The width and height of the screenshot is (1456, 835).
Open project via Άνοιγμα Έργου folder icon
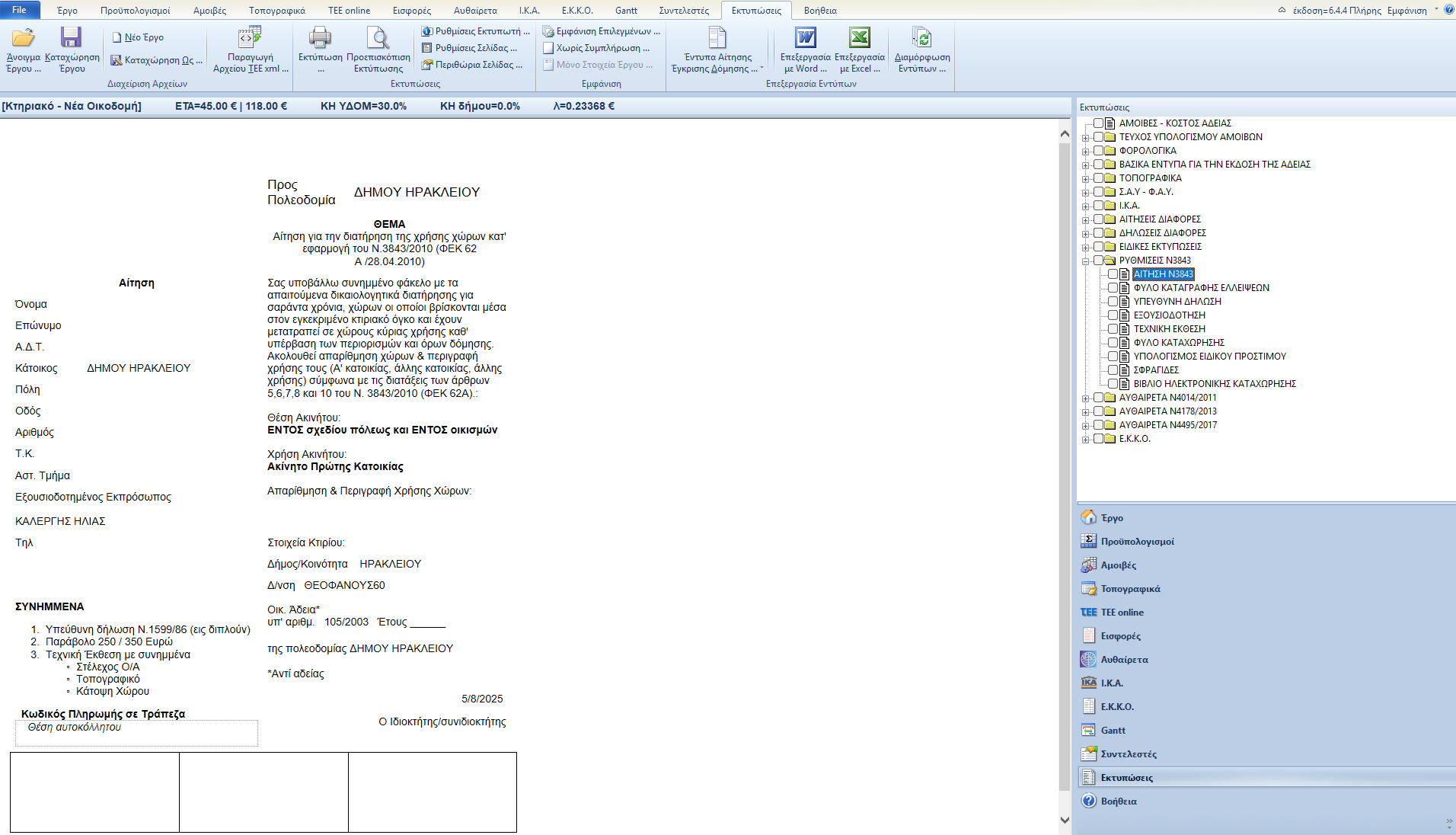(23, 38)
